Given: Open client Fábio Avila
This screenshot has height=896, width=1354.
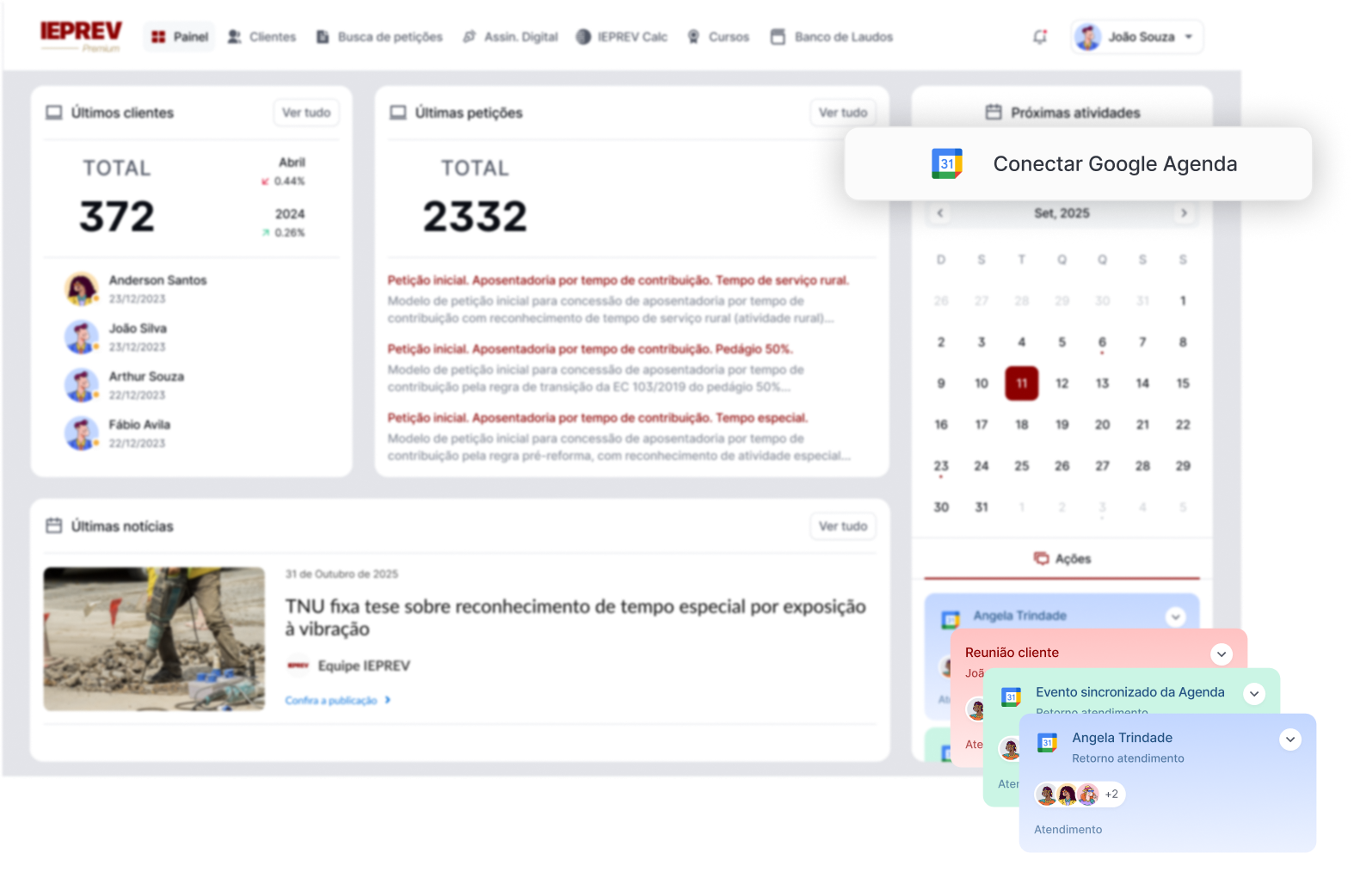Looking at the screenshot, I should tap(139, 425).
